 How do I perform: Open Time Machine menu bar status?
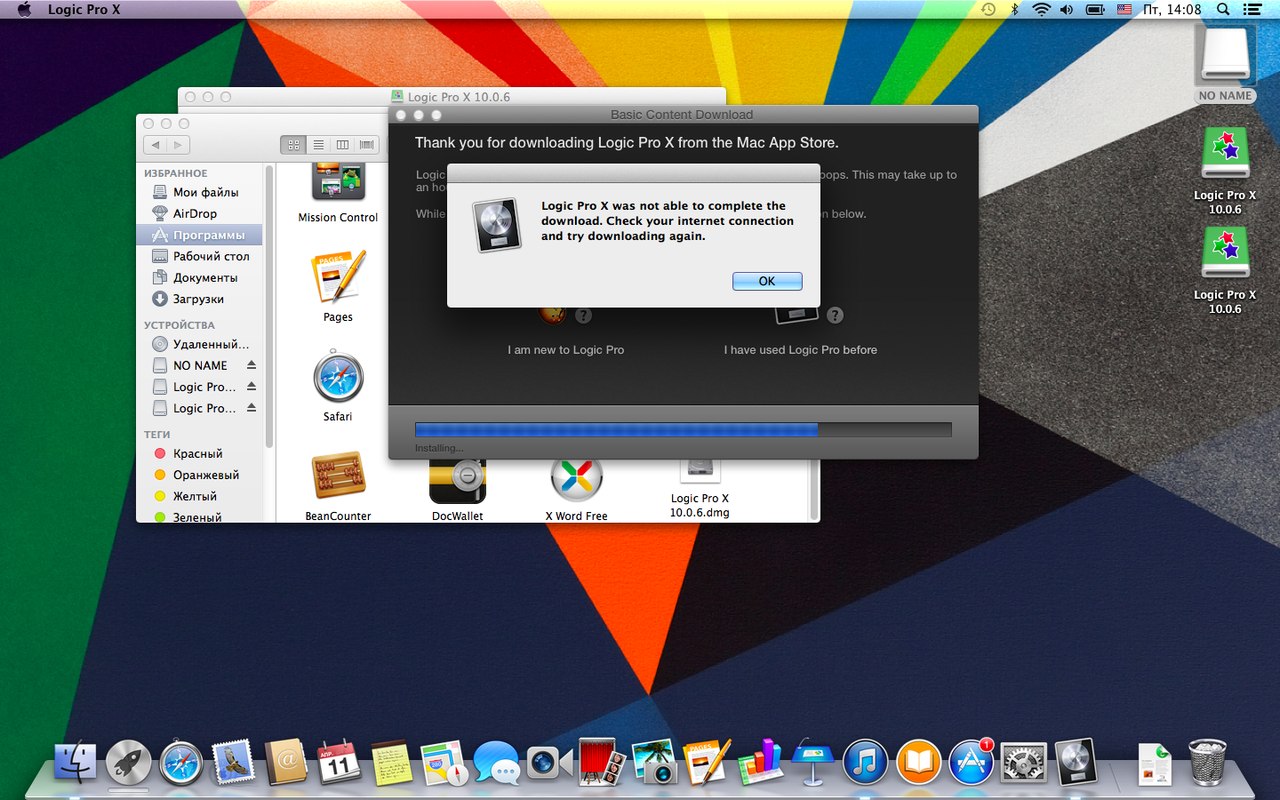(x=988, y=9)
